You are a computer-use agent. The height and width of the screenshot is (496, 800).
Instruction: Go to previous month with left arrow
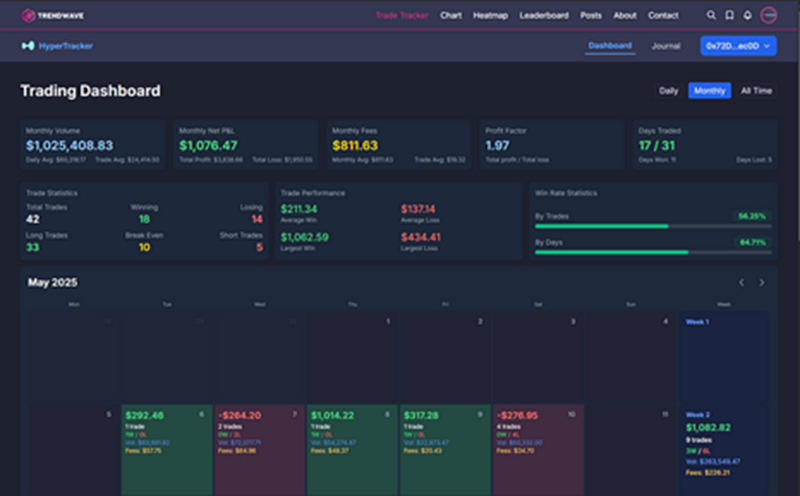pyautogui.click(x=742, y=283)
